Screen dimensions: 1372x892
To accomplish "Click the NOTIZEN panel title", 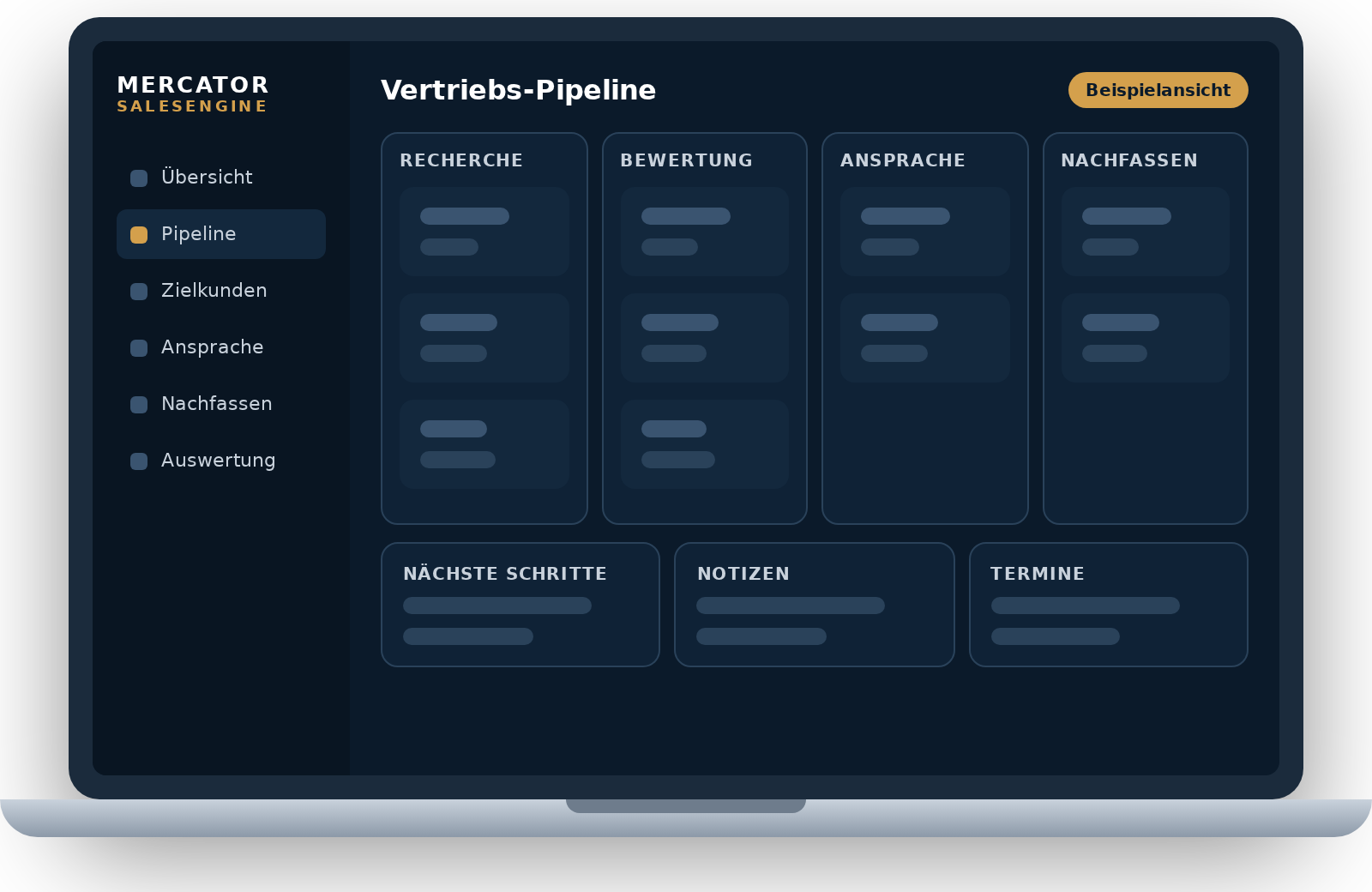I will tap(743, 574).
